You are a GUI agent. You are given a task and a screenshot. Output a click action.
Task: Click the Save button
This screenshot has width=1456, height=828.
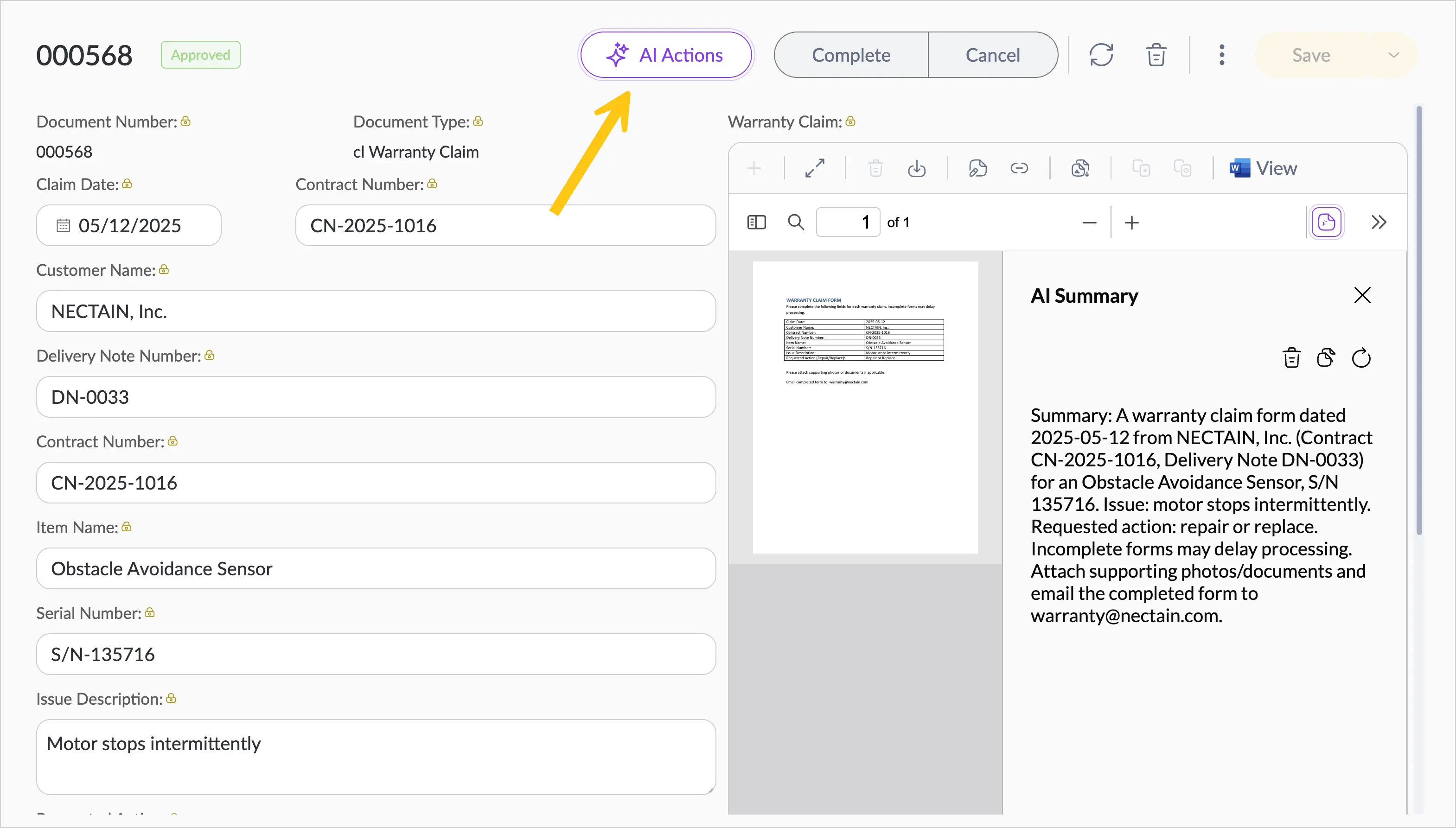tap(1311, 55)
